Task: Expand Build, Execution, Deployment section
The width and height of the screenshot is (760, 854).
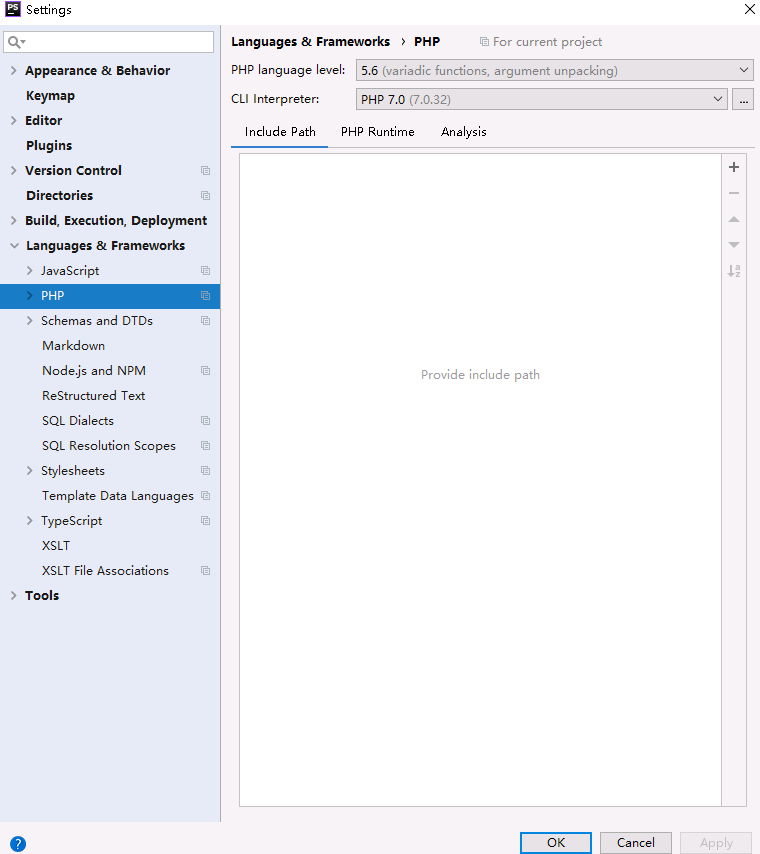Action: click(14, 221)
